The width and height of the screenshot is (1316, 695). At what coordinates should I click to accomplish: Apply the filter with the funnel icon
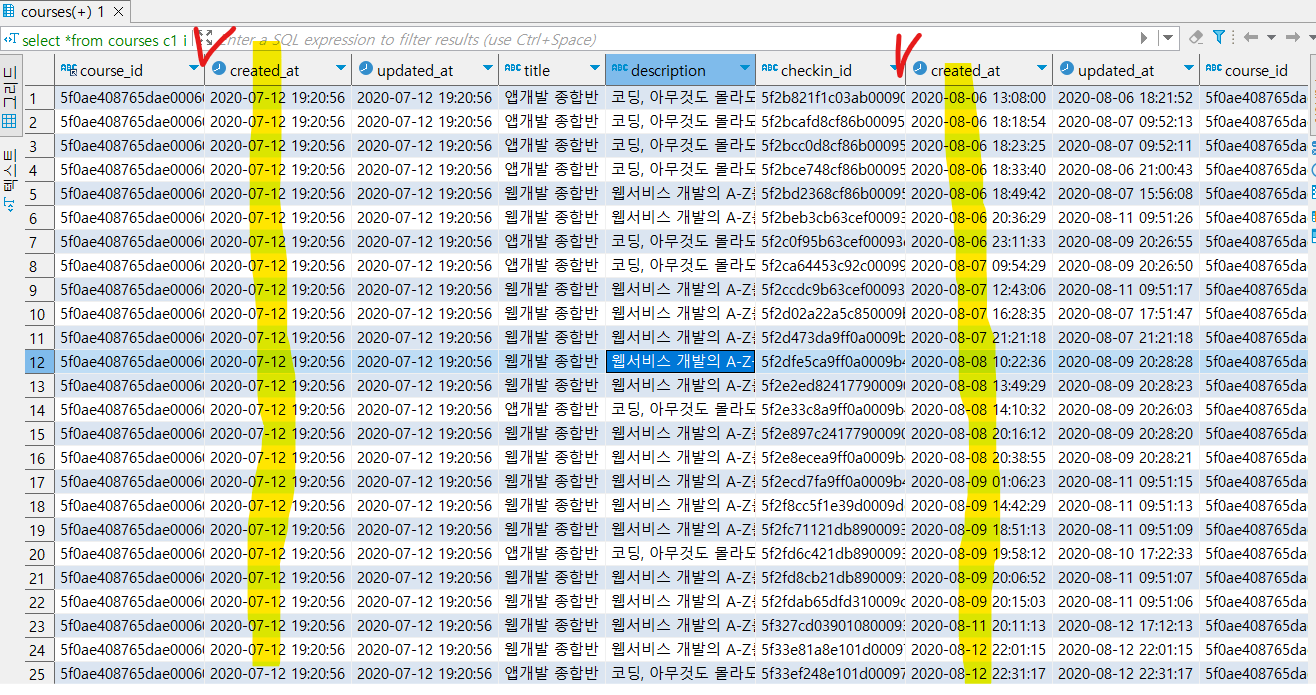tap(1219, 38)
